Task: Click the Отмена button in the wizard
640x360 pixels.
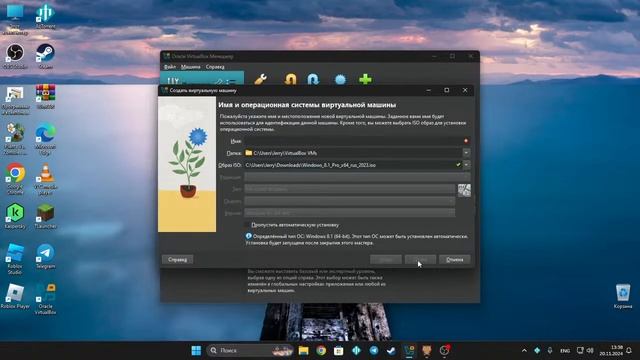Action: tap(454, 259)
